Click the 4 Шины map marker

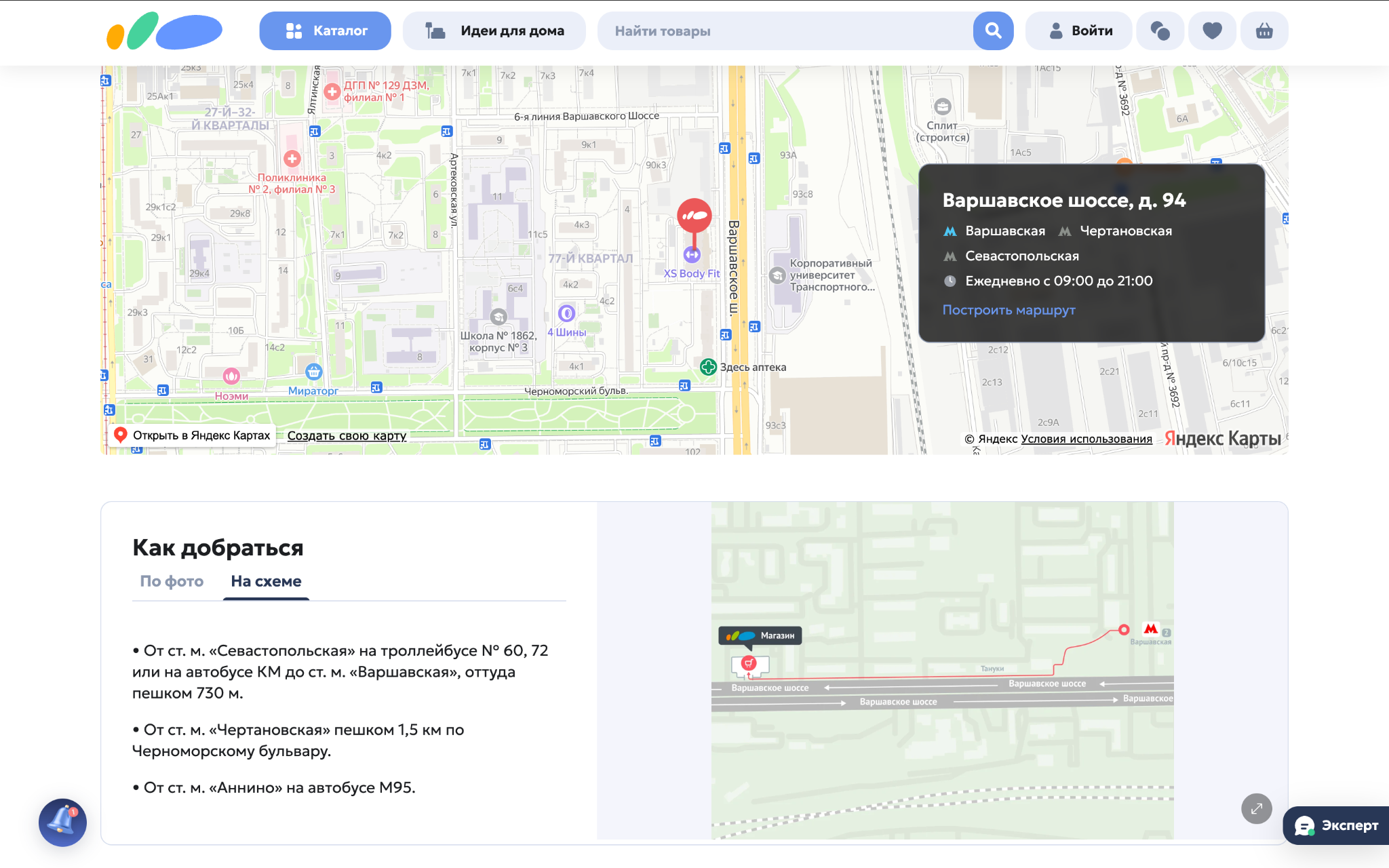tap(566, 313)
